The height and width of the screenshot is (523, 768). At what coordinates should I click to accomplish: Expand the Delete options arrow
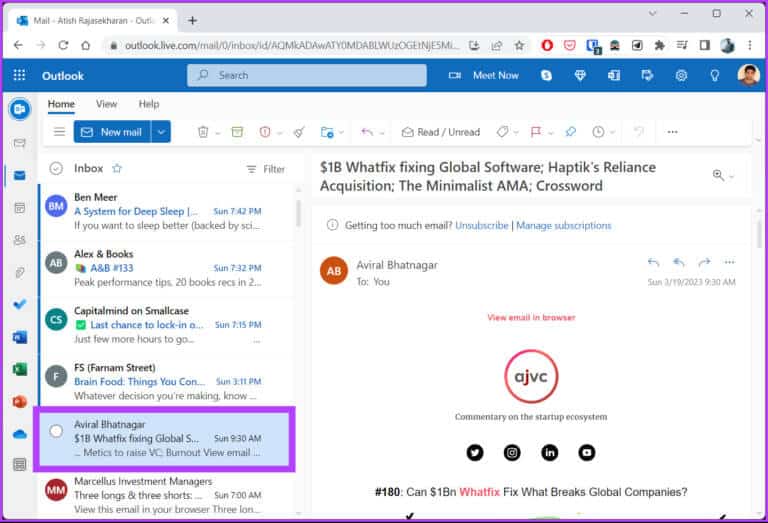click(218, 133)
